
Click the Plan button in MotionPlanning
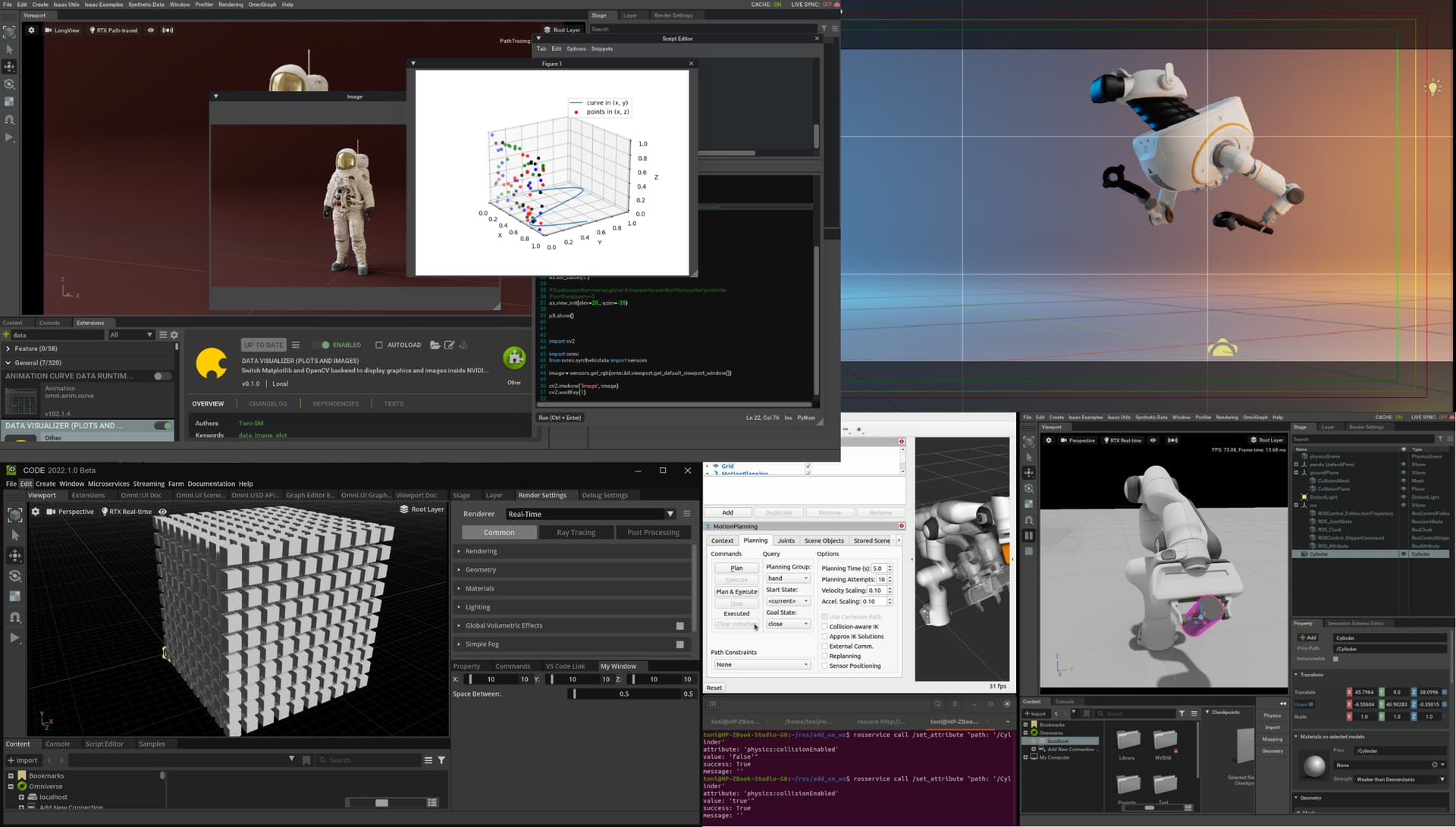tap(736, 569)
